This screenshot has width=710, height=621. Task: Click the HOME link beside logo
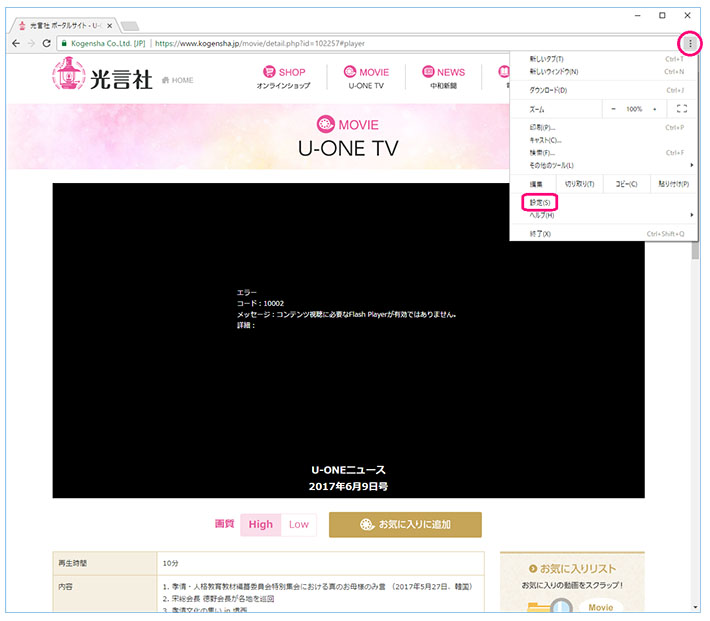click(x=178, y=80)
